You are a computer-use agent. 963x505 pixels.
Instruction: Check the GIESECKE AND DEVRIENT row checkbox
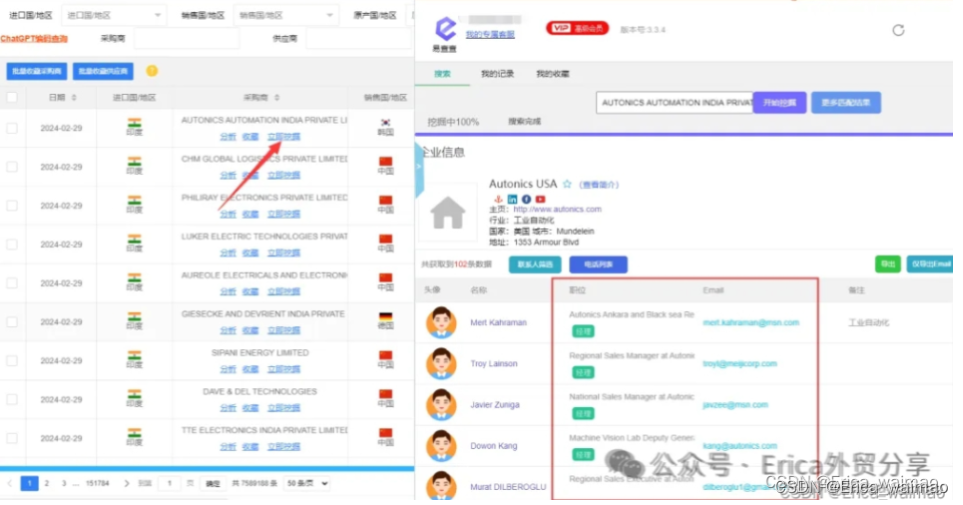12,321
